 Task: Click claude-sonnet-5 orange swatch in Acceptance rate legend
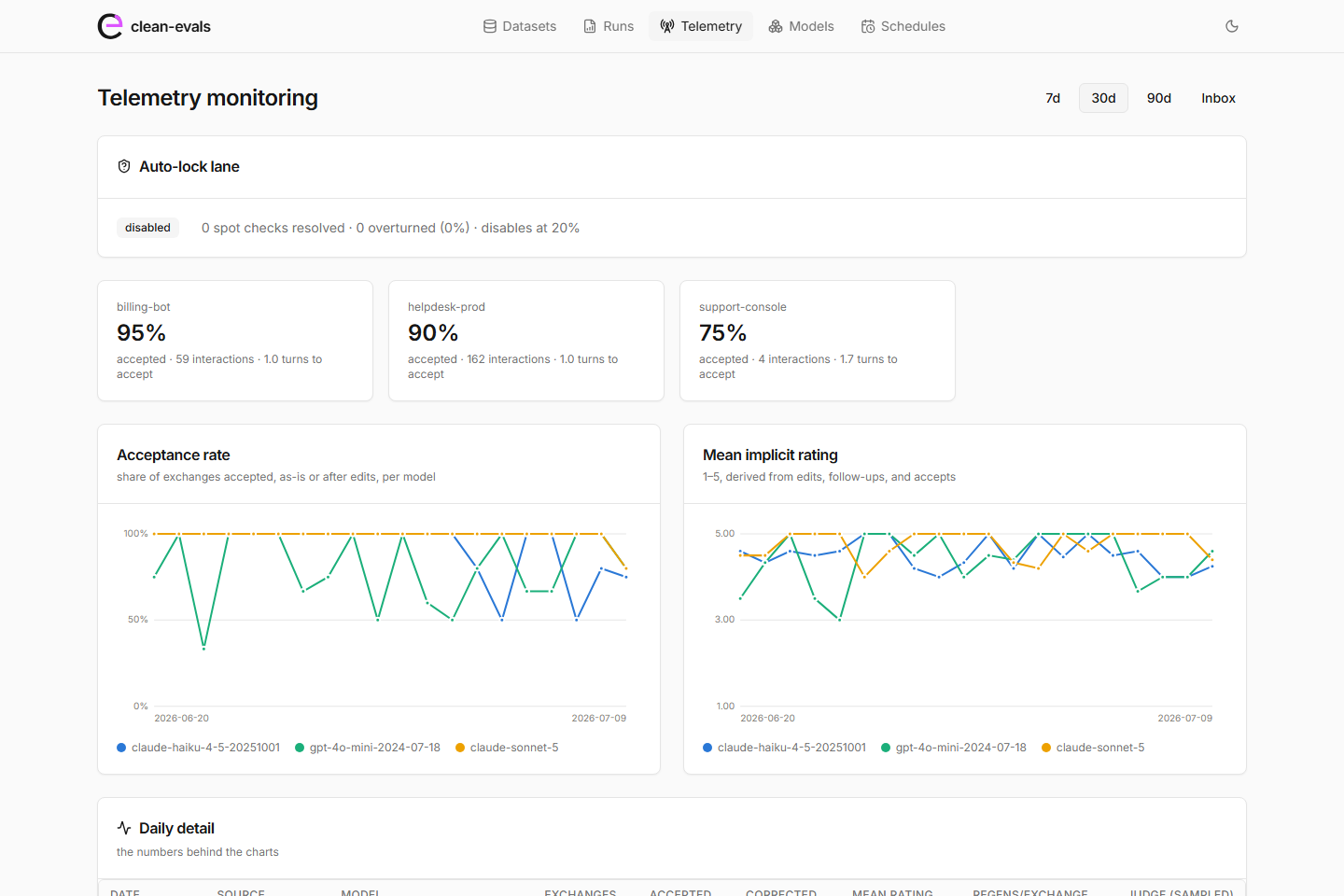(x=460, y=748)
